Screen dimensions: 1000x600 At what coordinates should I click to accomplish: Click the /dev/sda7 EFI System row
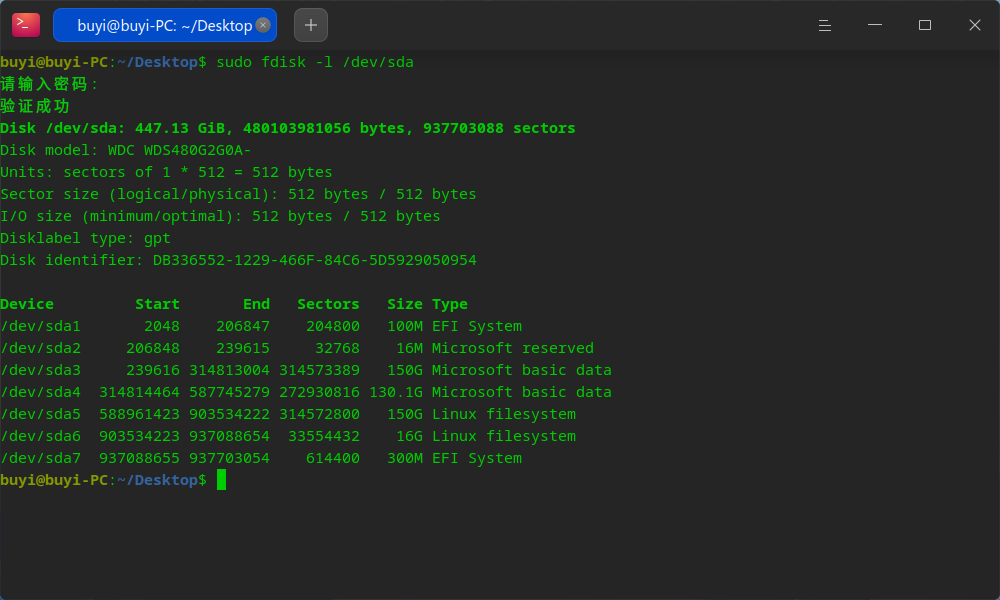pos(261,458)
